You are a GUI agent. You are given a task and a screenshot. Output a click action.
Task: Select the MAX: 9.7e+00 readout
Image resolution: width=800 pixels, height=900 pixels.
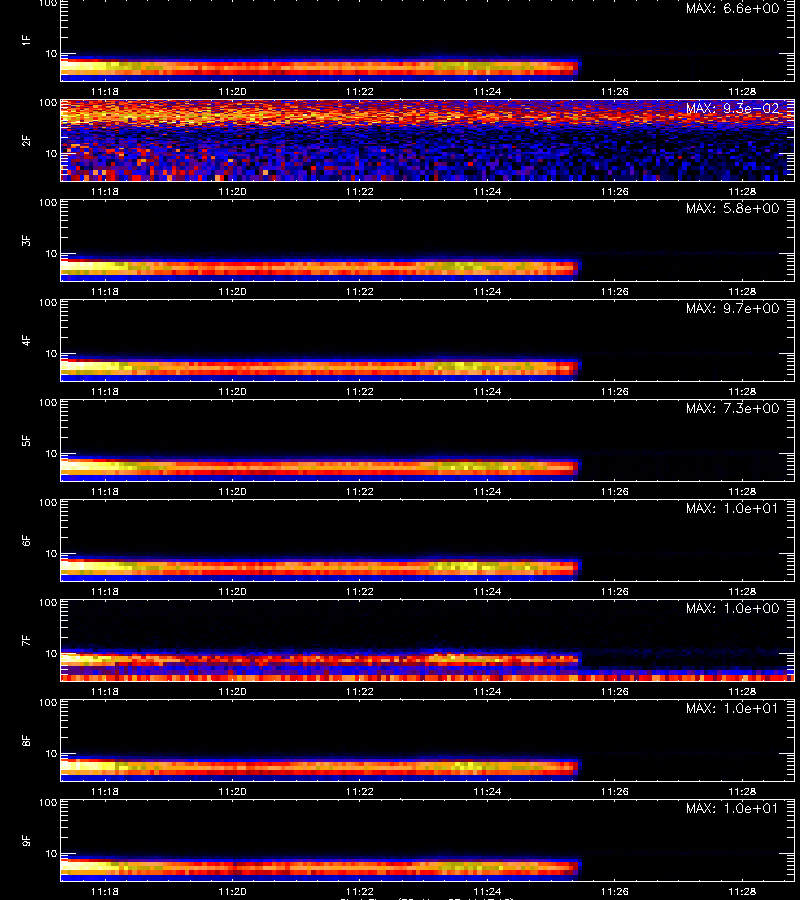coord(732,308)
